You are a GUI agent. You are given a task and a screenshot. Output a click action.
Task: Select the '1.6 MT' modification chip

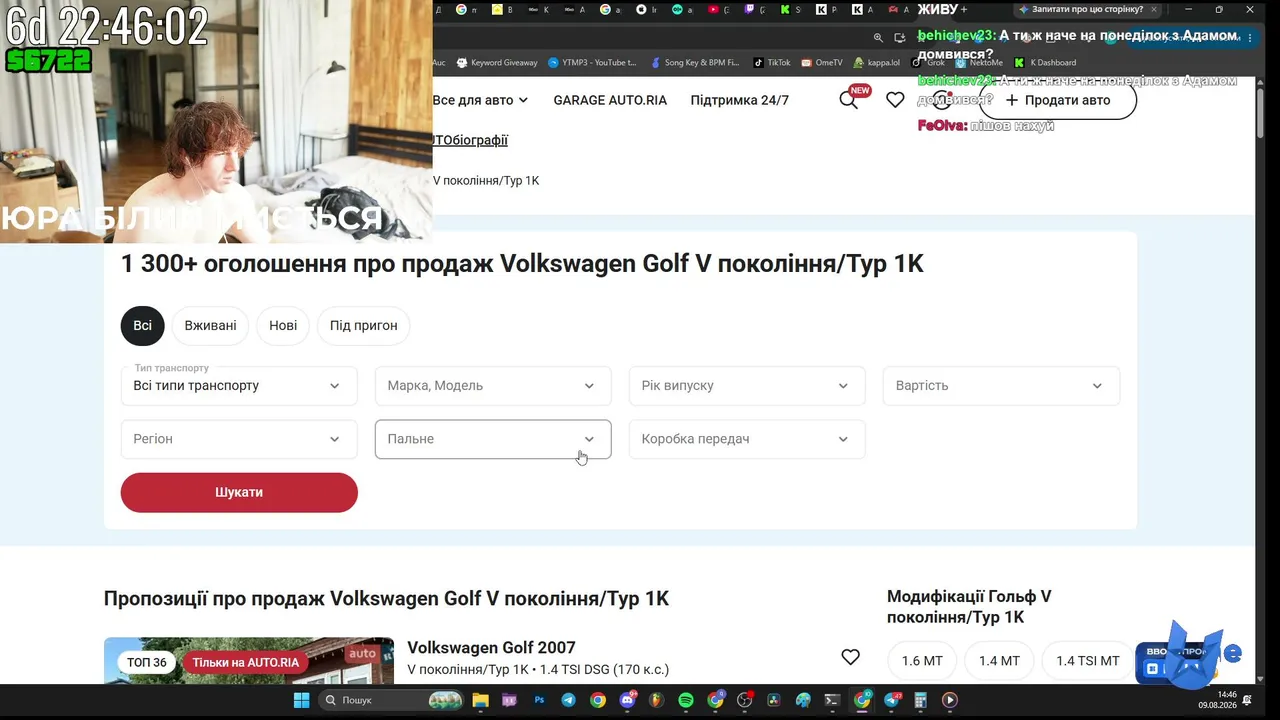click(922, 661)
